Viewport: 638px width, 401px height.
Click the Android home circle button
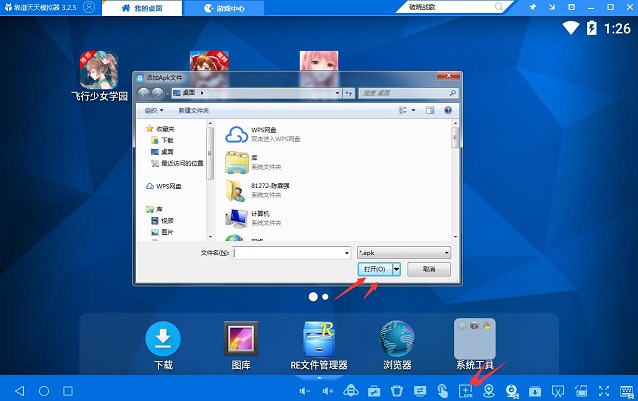point(44,391)
